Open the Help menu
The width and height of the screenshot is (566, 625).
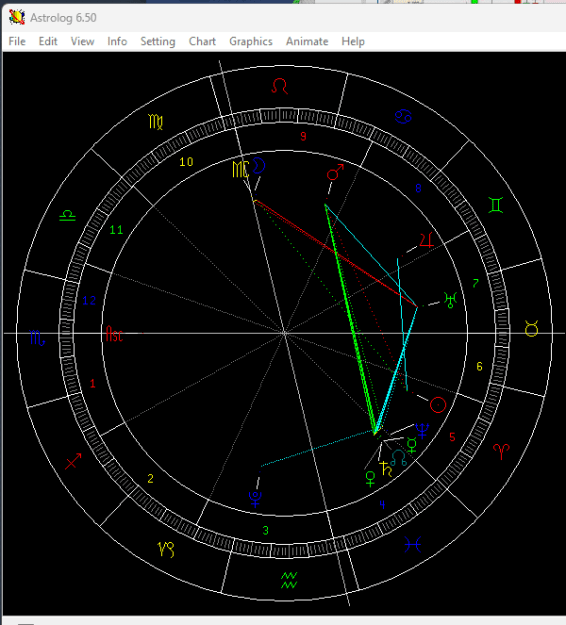coord(353,41)
